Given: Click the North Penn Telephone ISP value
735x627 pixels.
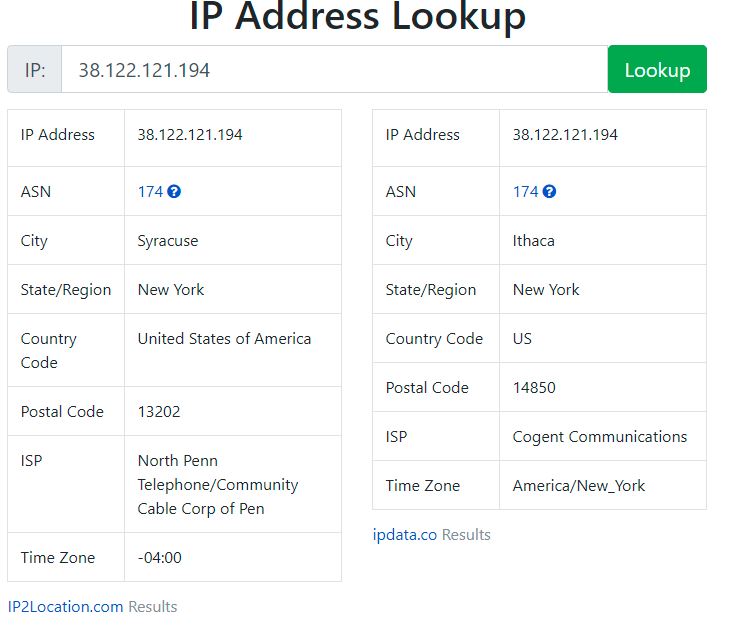Looking at the screenshot, I should pyautogui.click(x=218, y=485).
